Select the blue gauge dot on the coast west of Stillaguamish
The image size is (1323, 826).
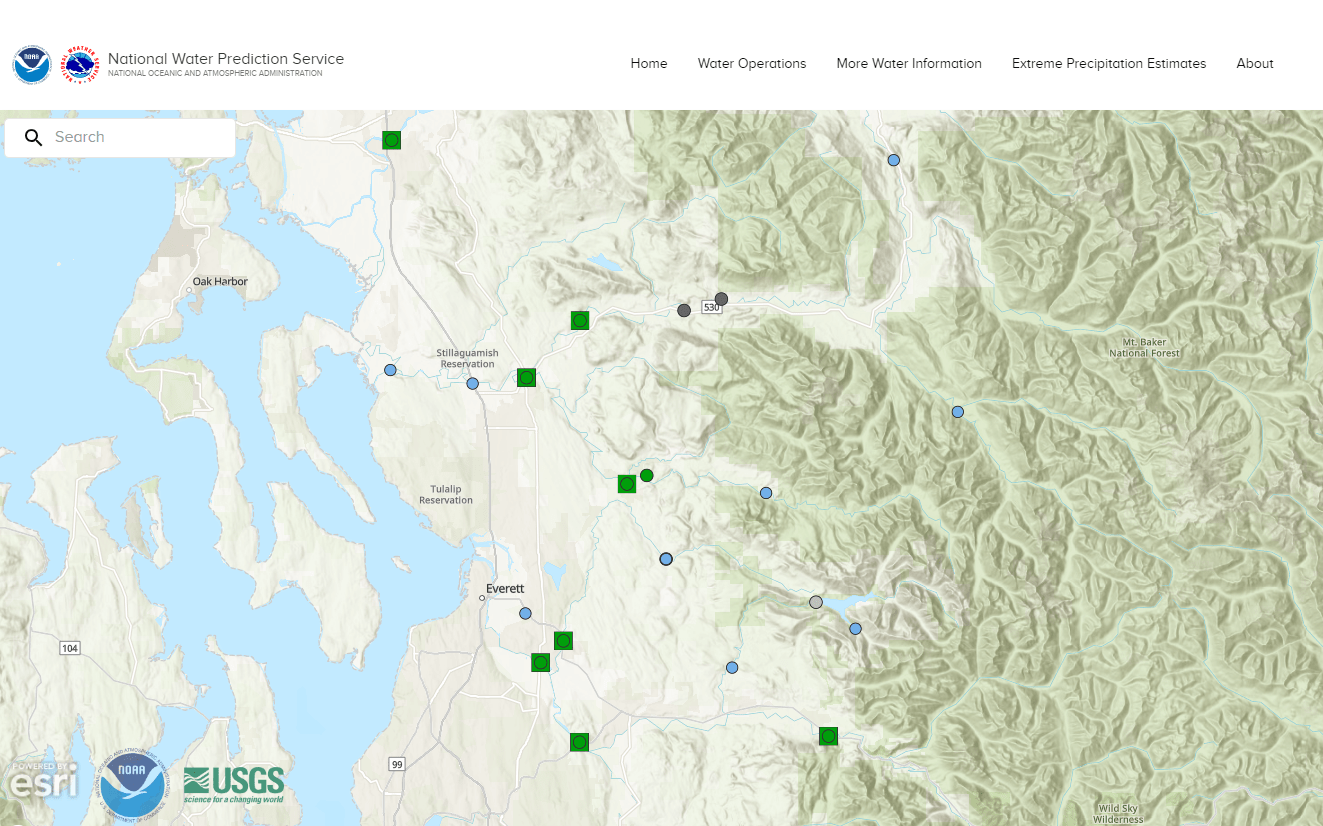tap(390, 370)
